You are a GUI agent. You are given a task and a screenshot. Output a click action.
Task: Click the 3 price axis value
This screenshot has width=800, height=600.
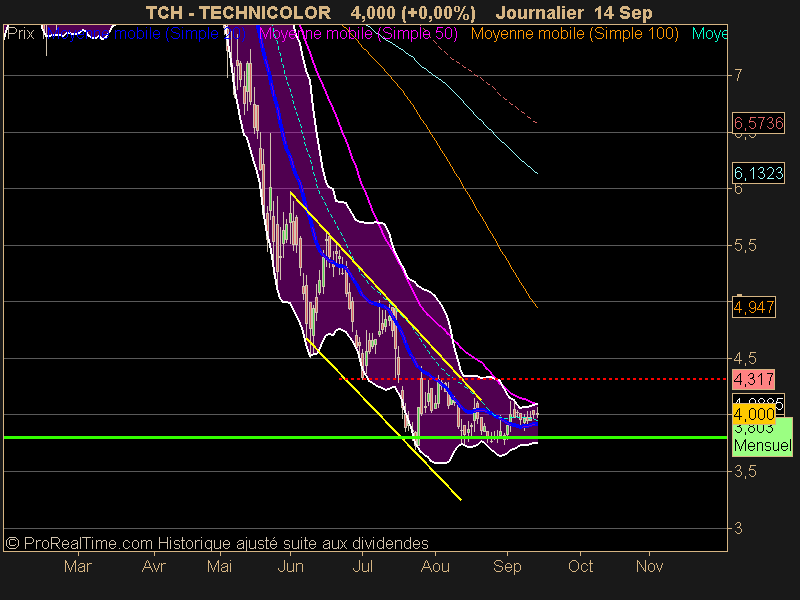(738, 529)
